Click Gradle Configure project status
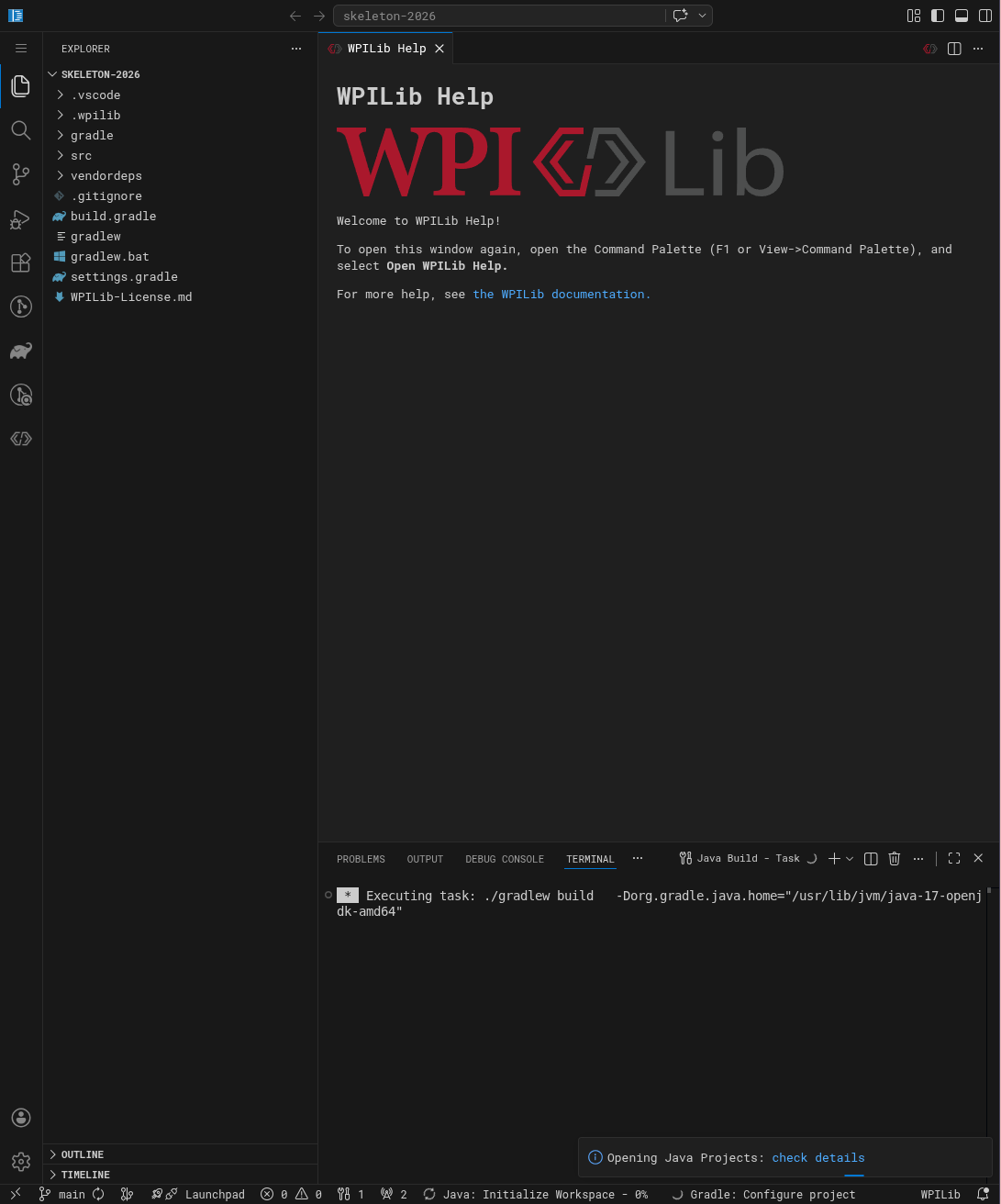The image size is (1001, 1204). [763, 1194]
